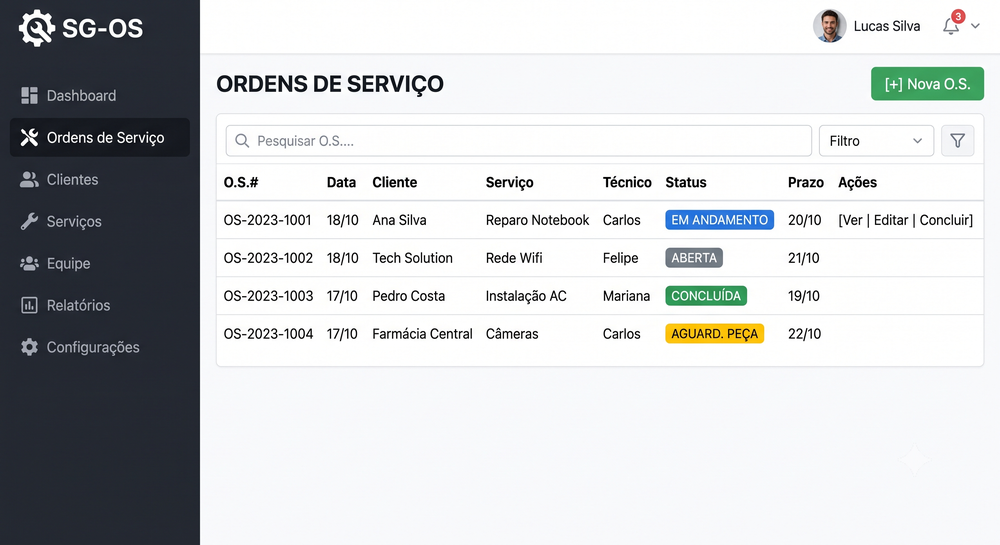The width and height of the screenshot is (1000, 545).
Task: Click the Dashboard grid icon
Action: [x=29, y=96]
